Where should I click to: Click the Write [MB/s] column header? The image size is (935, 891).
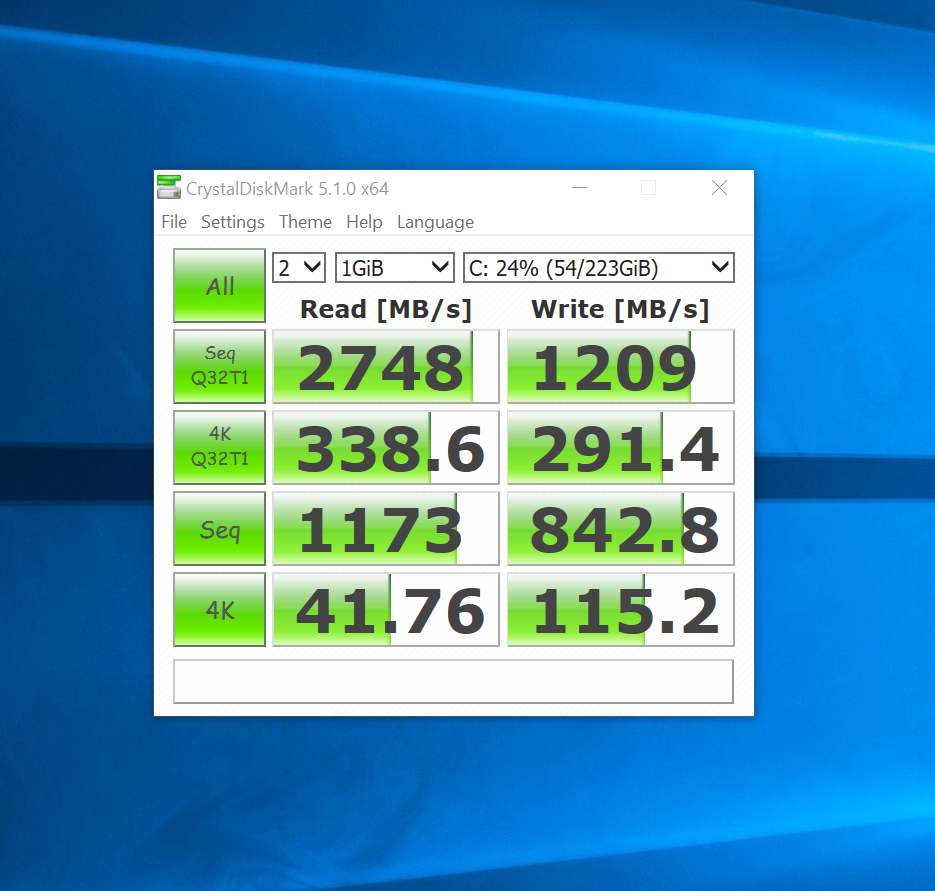(x=620, y=310)
